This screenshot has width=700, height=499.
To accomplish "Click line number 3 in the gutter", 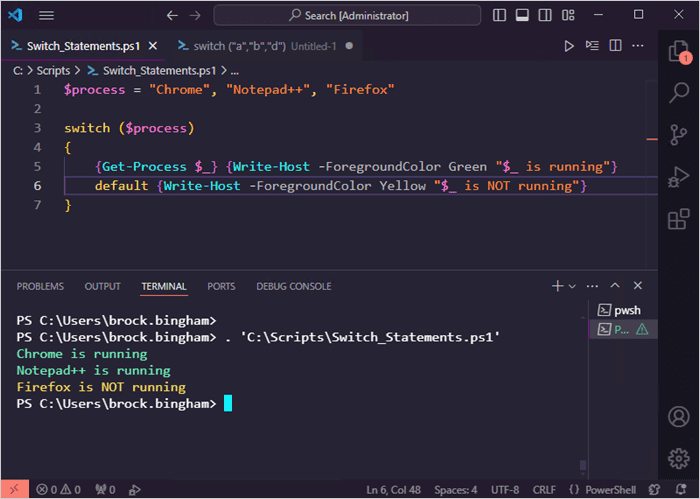I will coord(38,128).
